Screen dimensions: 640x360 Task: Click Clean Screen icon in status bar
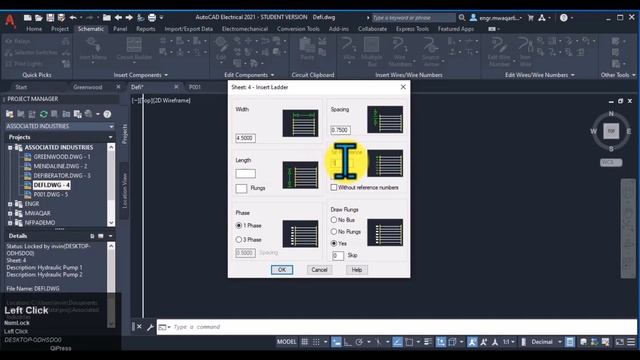(620, 342)
